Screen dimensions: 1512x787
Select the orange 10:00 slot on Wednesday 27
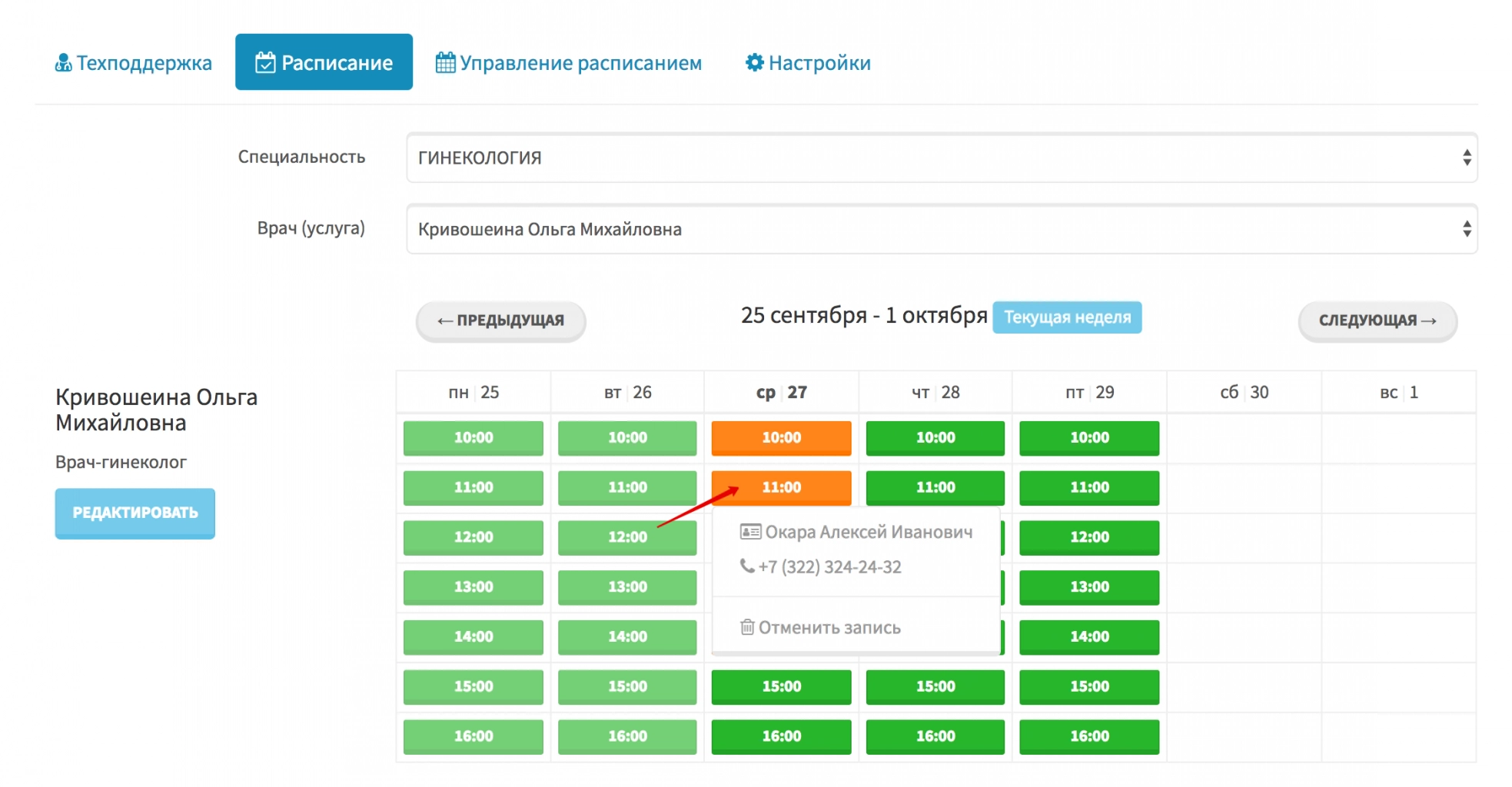coord(781,438)
